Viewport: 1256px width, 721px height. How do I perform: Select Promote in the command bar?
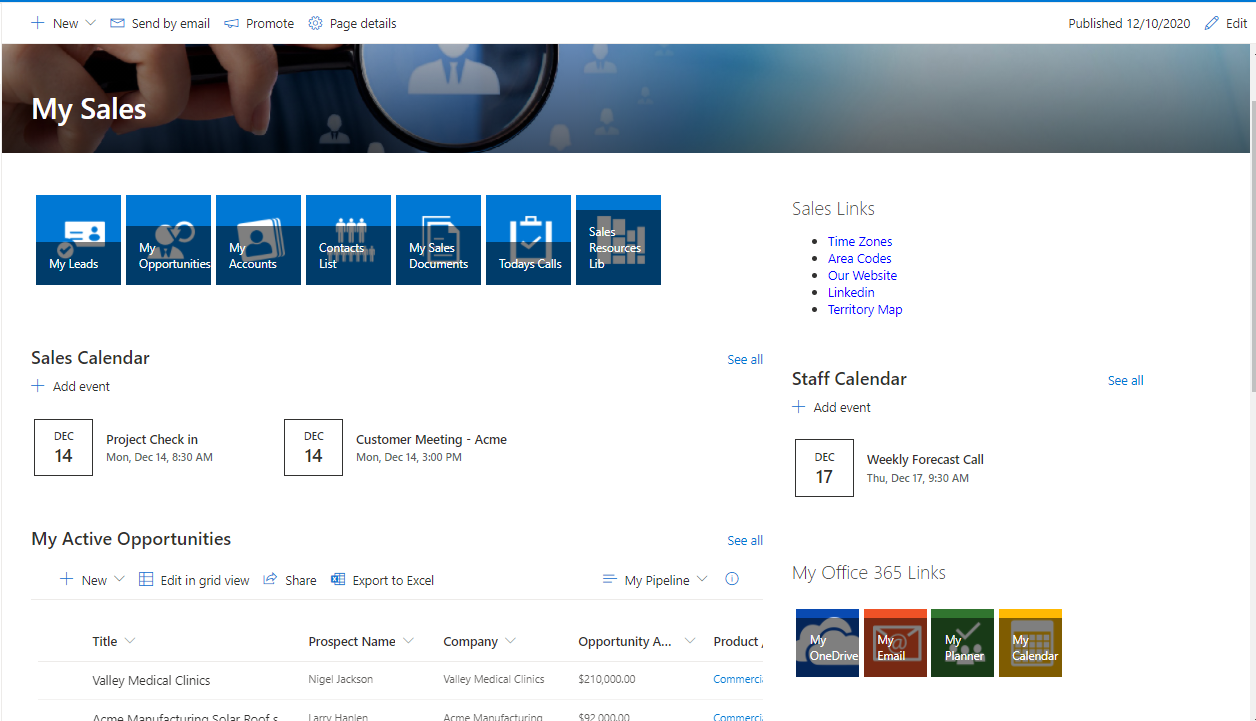tap(258, 22)
